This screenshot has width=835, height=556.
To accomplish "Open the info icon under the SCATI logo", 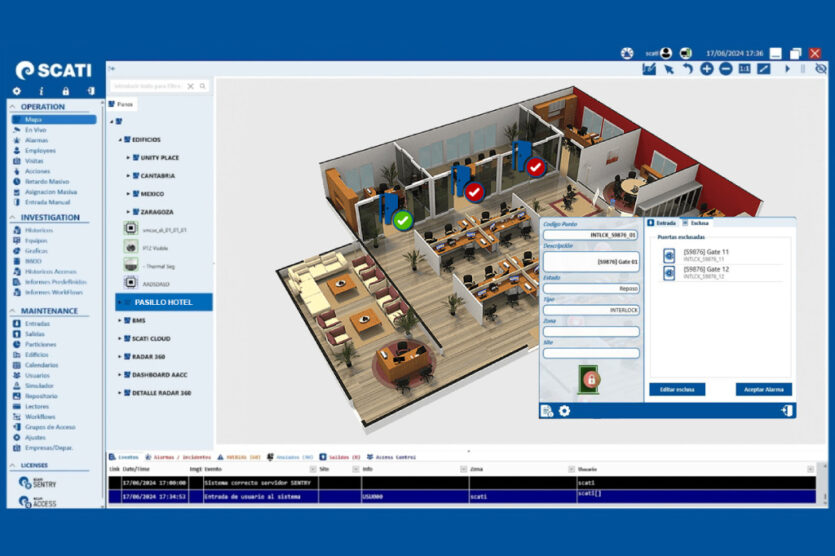I will coord(41,91).
